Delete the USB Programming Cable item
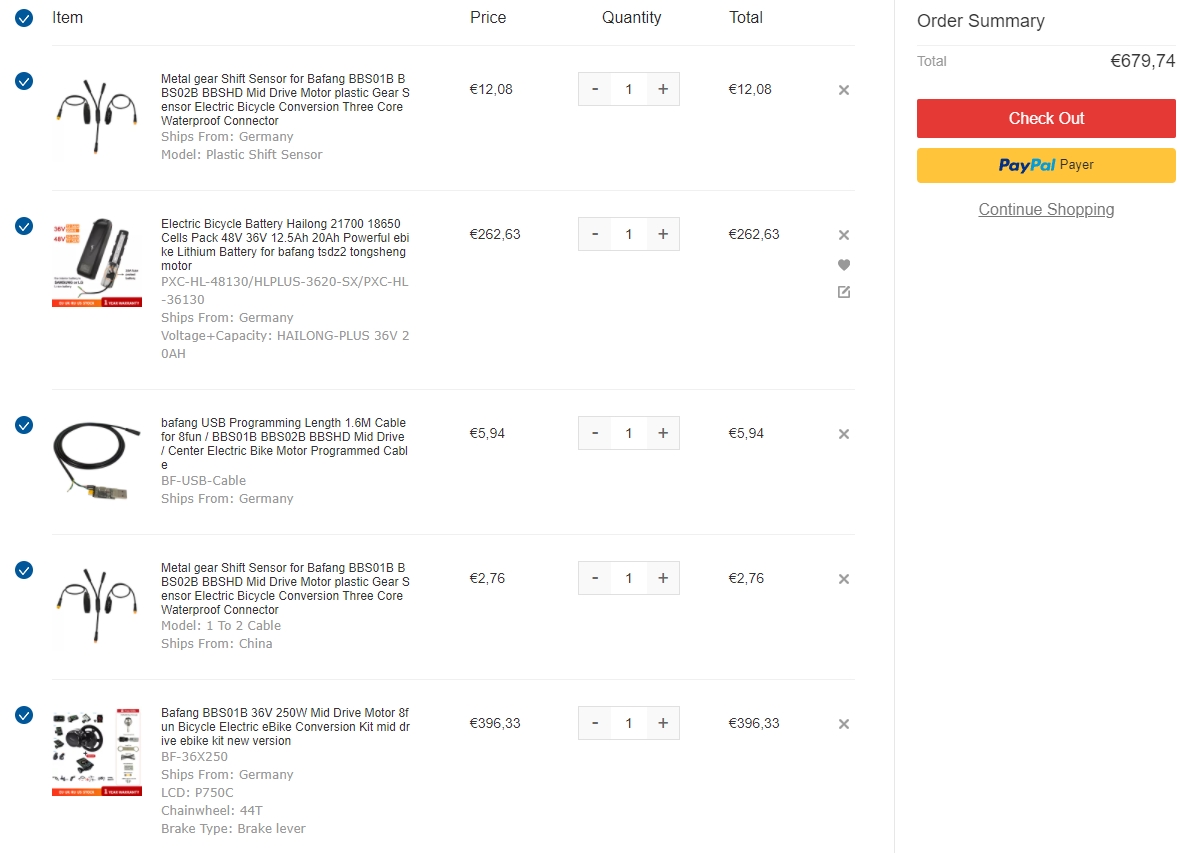 click(843, 434)
